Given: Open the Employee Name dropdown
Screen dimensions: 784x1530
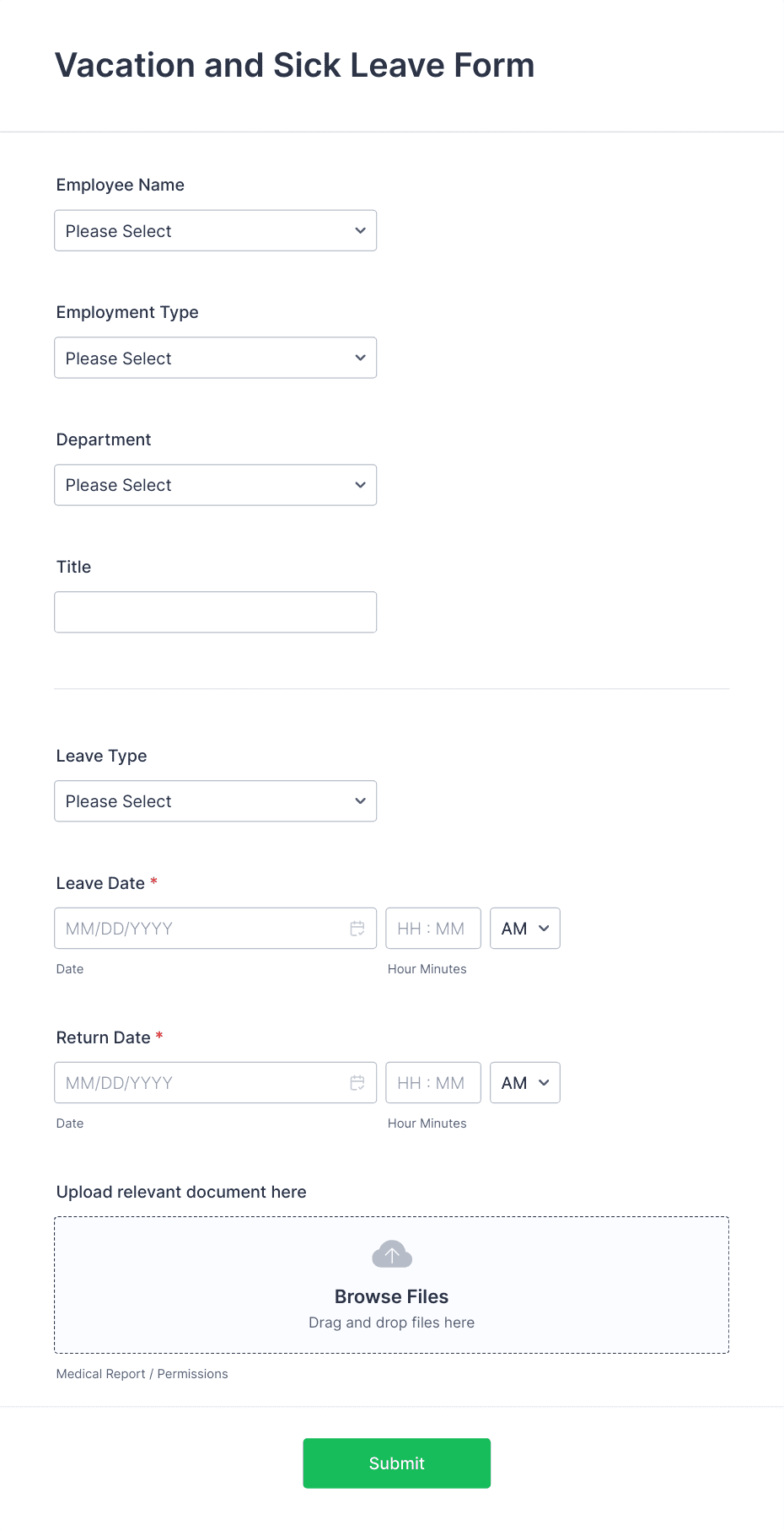Looking at the screenshot, I should [215, 230].
